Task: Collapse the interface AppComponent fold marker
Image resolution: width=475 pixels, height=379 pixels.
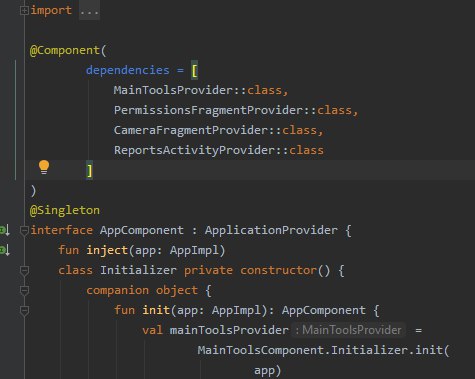Action: click(24, 230)
